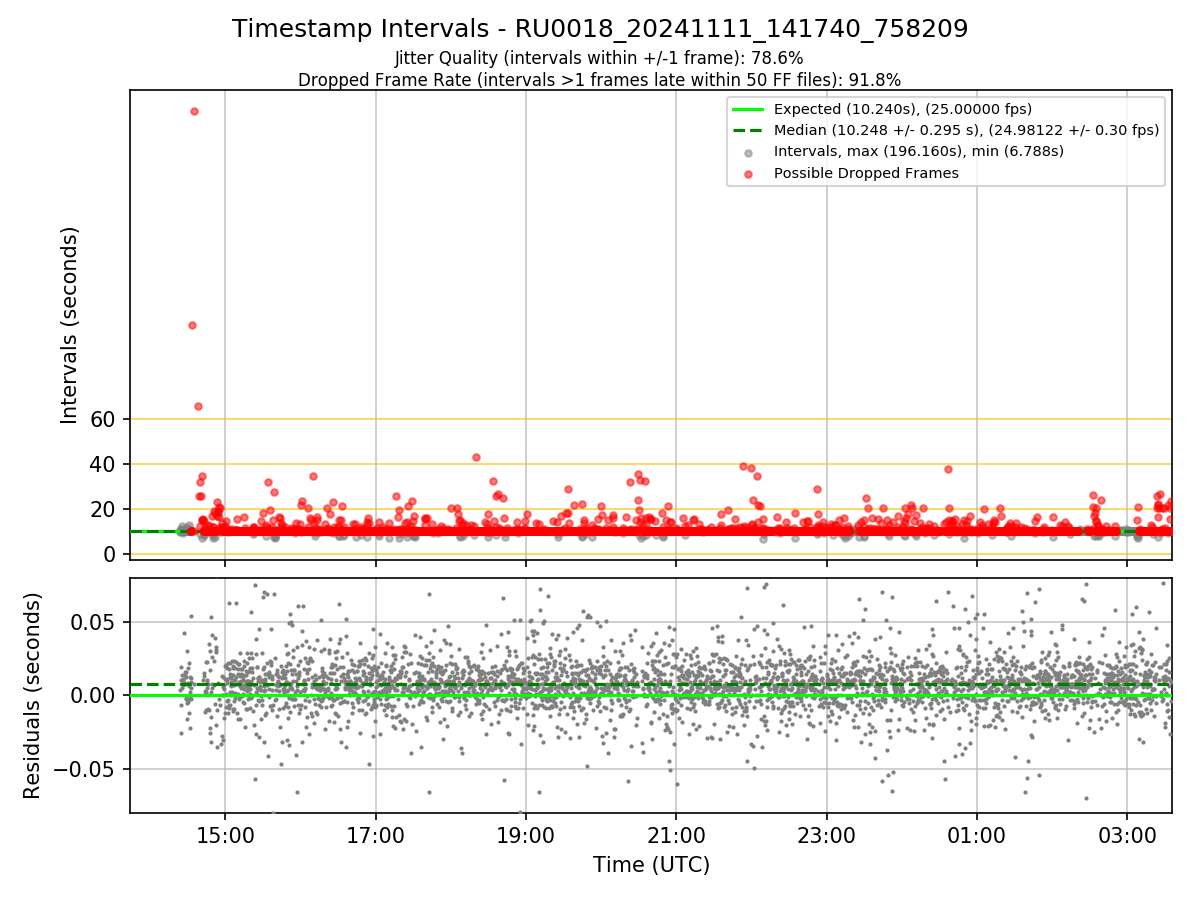Click the 'Intervals (seconds)' y-axis label

tap(70, 324)
